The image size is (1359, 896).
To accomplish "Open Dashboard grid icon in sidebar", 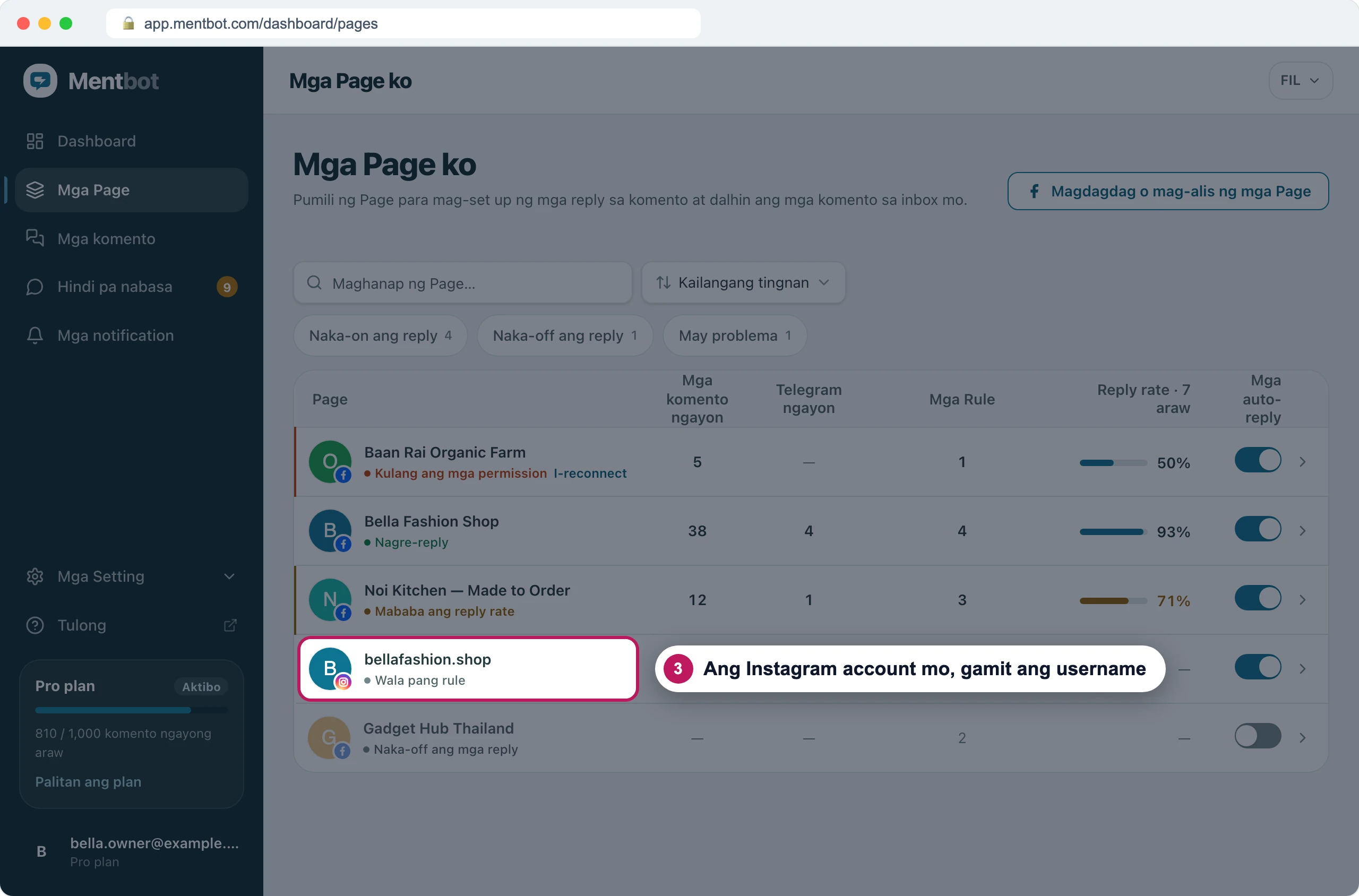I will [x=35, y=141].
